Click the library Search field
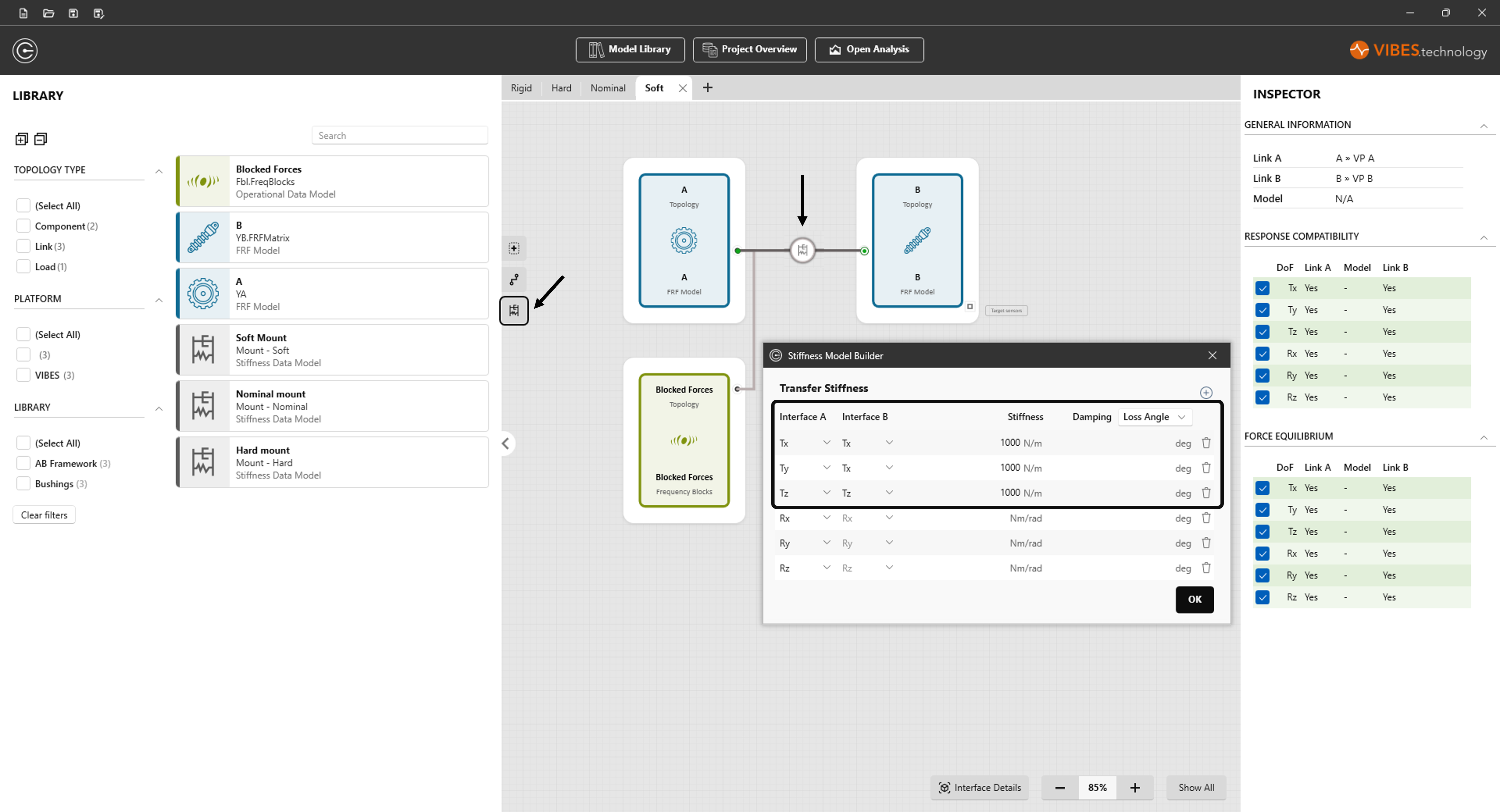1500x812 pixels. click(400, 136)
